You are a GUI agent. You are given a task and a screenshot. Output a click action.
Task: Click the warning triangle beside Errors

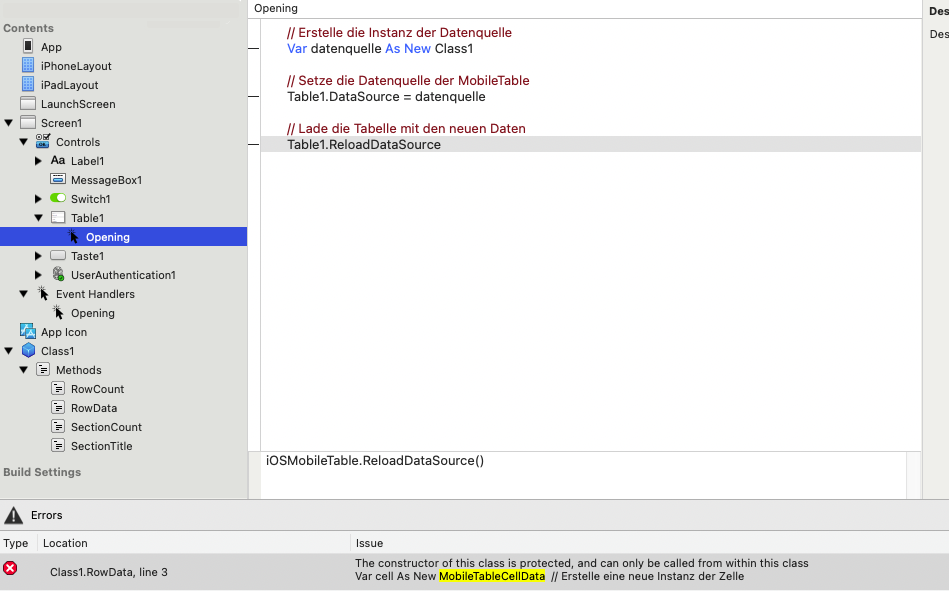pos(13,515)
